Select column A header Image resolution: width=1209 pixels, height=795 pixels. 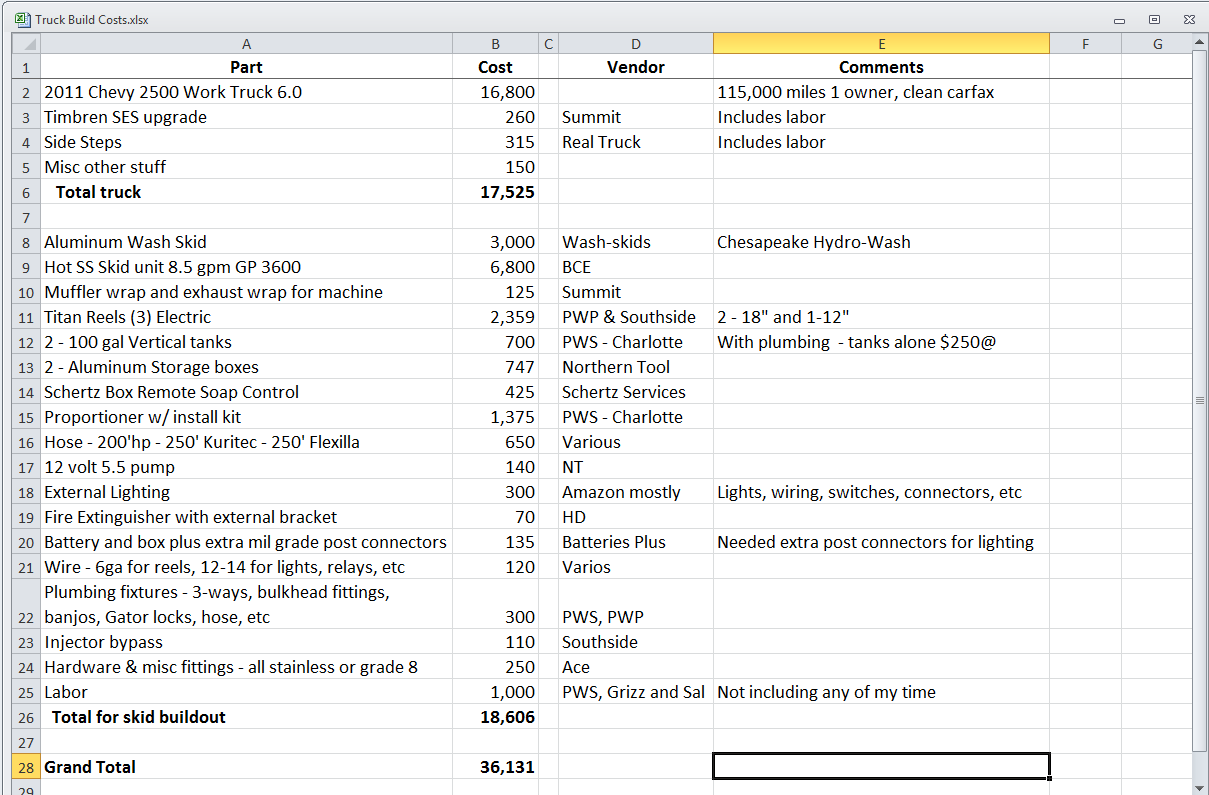click(246, 44)
